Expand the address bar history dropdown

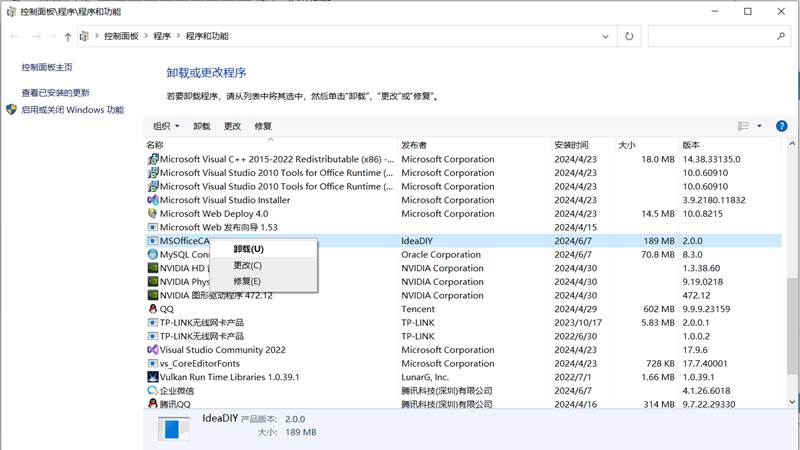(x=605, y=36)
